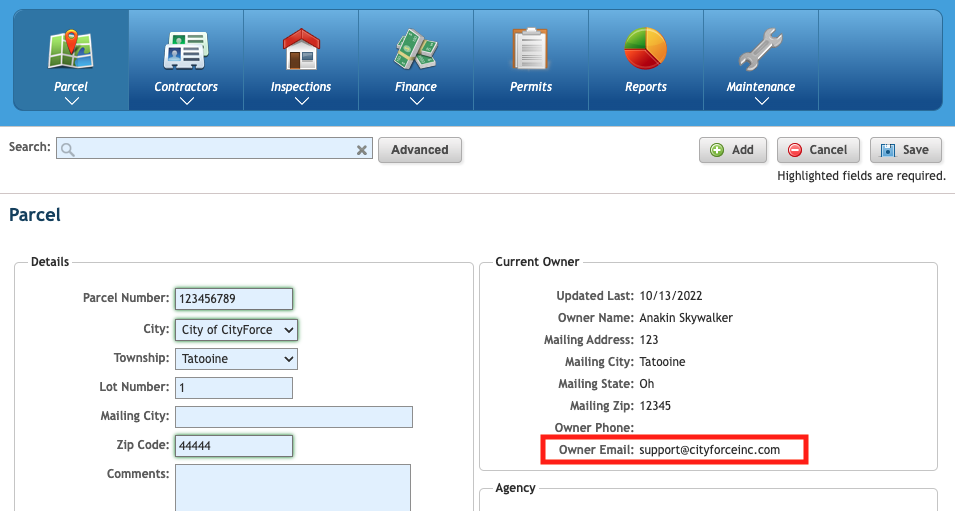Viewport: 955px width, 511px height.
Task: Open the Township dropdown
Action: [x=236, y=359]
